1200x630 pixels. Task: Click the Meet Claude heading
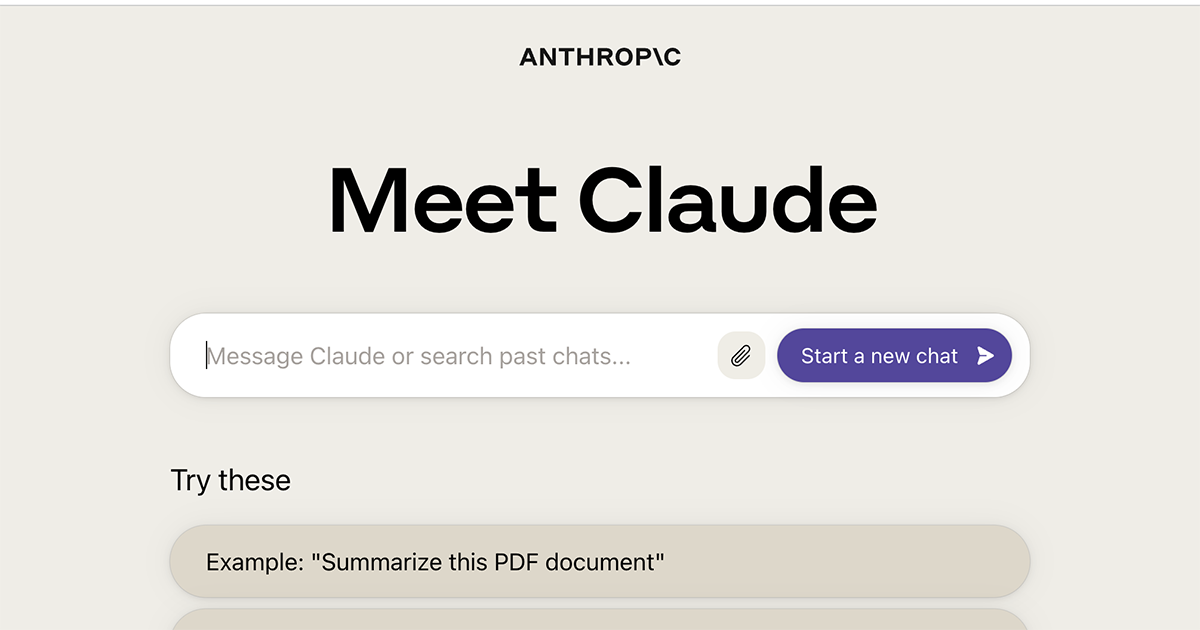click(600, 200)
